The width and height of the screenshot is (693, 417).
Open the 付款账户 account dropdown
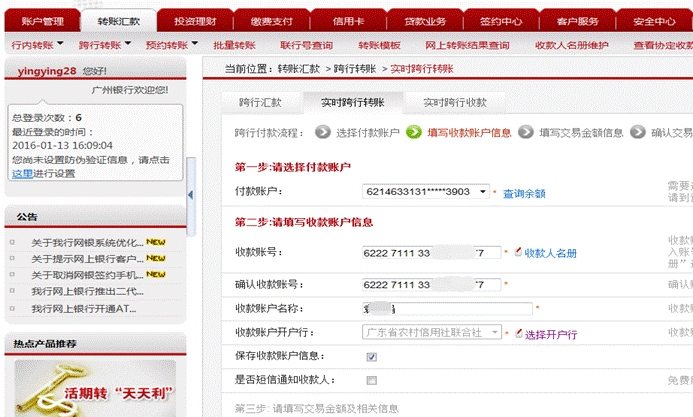tap(482, 191)
